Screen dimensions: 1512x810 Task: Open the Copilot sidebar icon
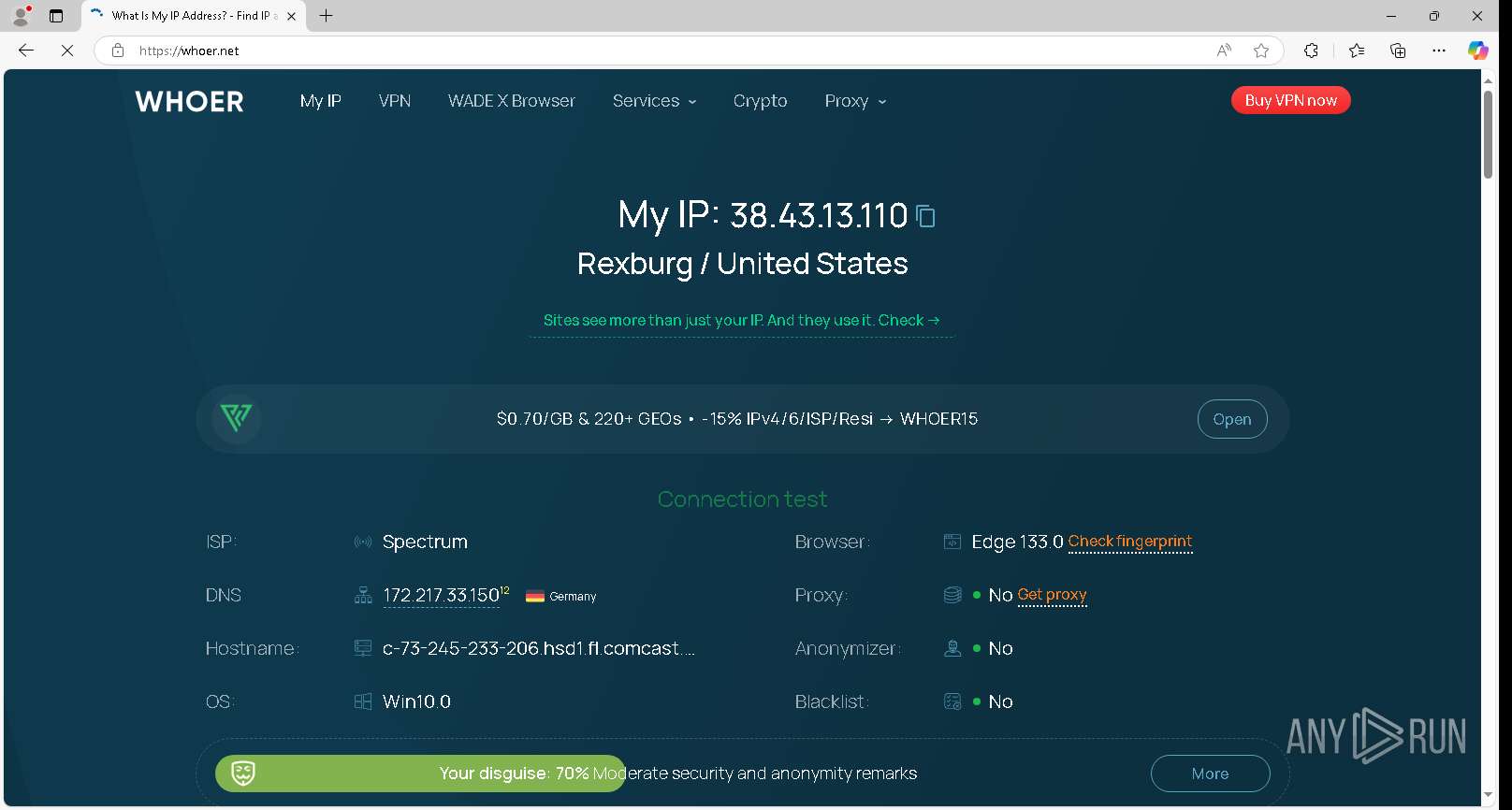click(1478, 51)
